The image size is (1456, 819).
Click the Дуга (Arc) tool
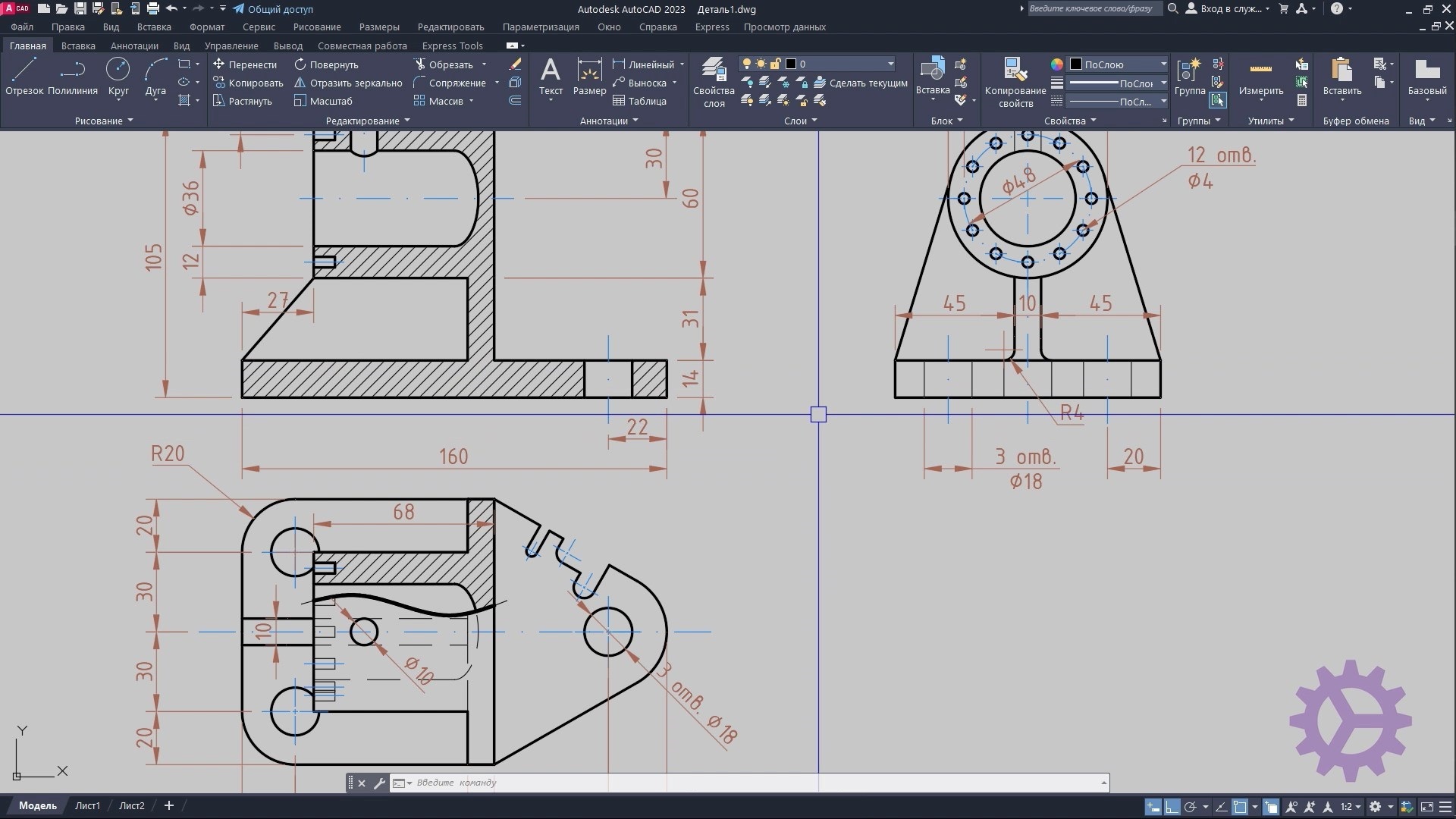pyautogui.click(x=155, y=76)
